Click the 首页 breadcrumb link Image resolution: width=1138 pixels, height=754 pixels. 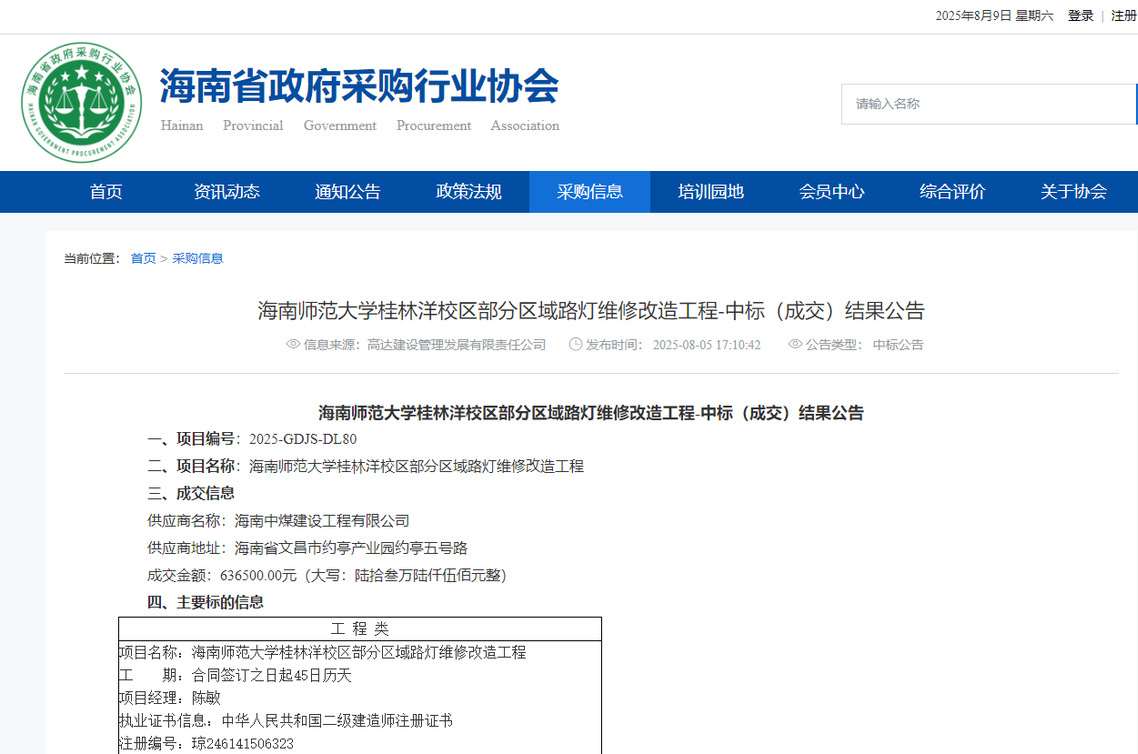pos(143,258)
